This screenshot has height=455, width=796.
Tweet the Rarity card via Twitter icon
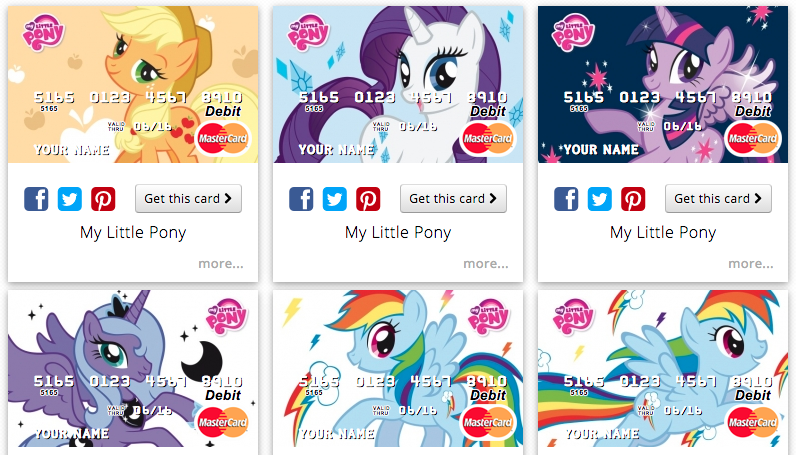click(x=335, y=199)
